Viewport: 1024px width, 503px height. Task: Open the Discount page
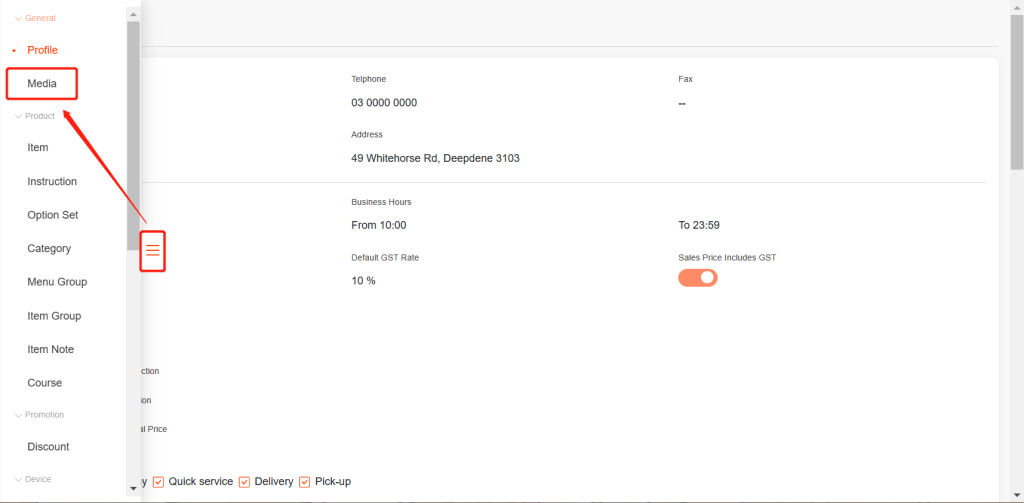click(x=48, y=447)
